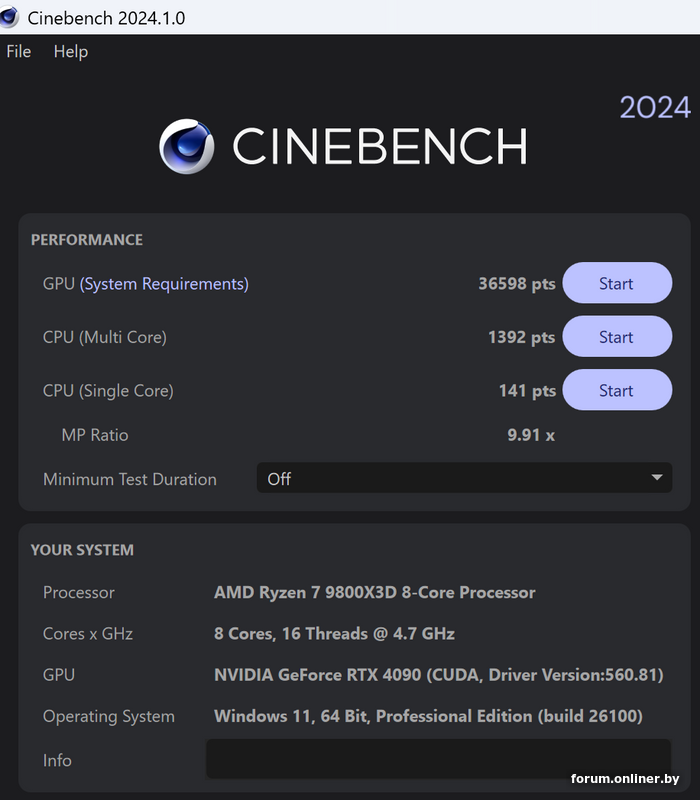This screenshot has width=700, height=800.
Task: Expand Minimum Test Duration dropdown arrow
Action: (657, 478)
